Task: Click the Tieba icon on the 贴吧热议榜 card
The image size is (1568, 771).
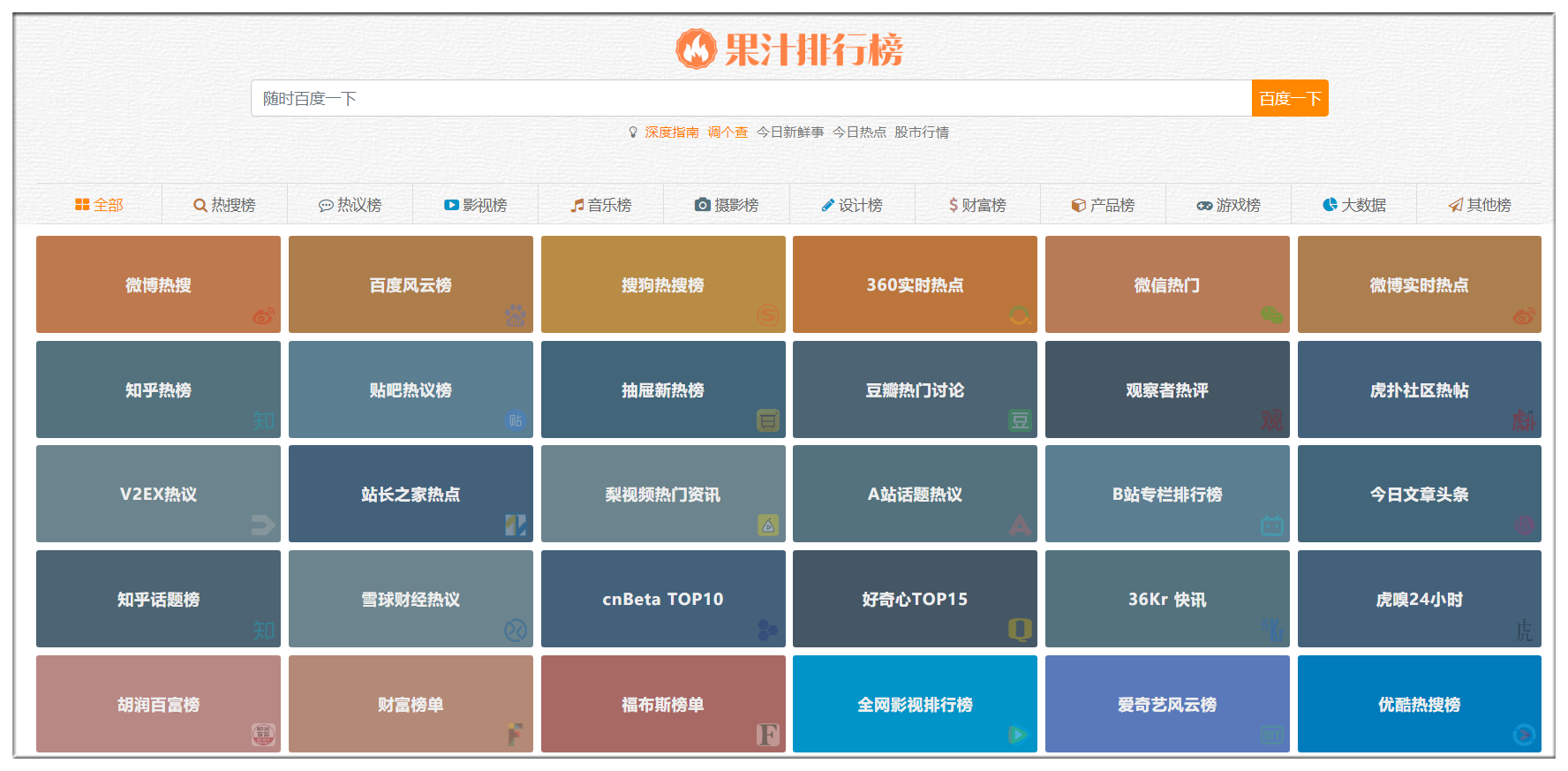Action: click(x=516, y=420)
